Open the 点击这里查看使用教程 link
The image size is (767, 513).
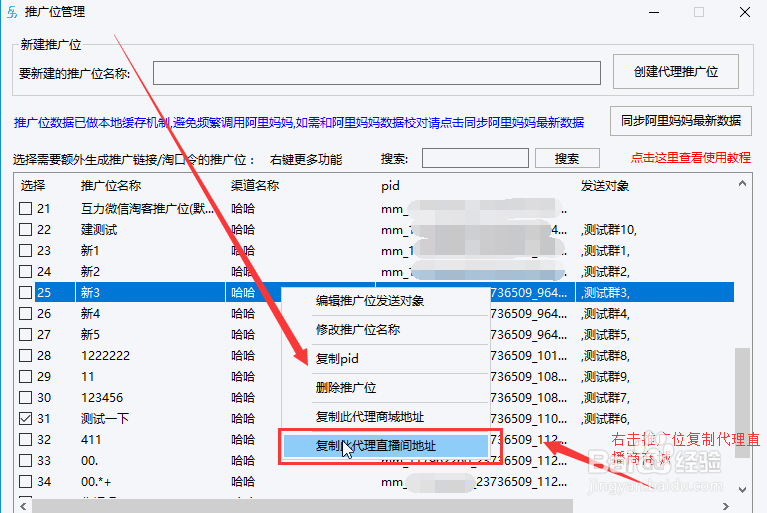tap(691, 157)
